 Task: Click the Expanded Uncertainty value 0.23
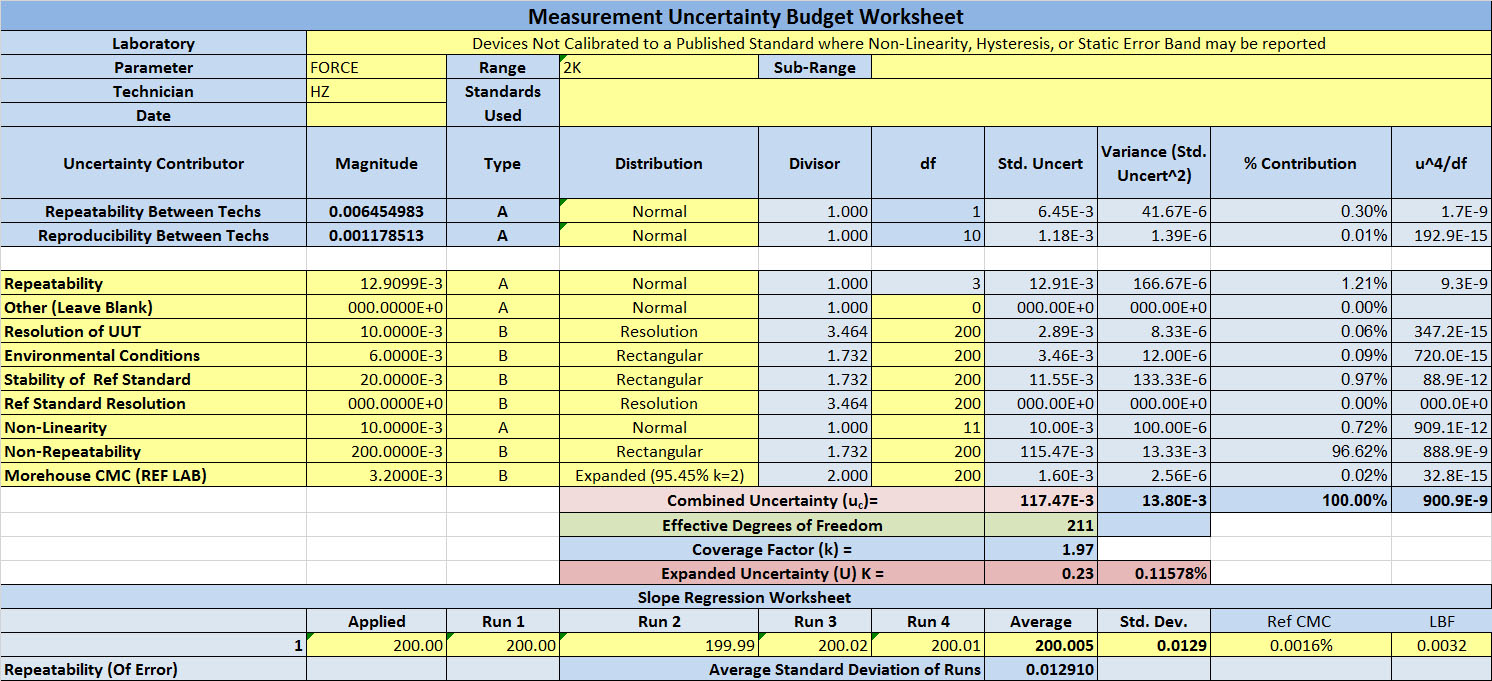1041,573
